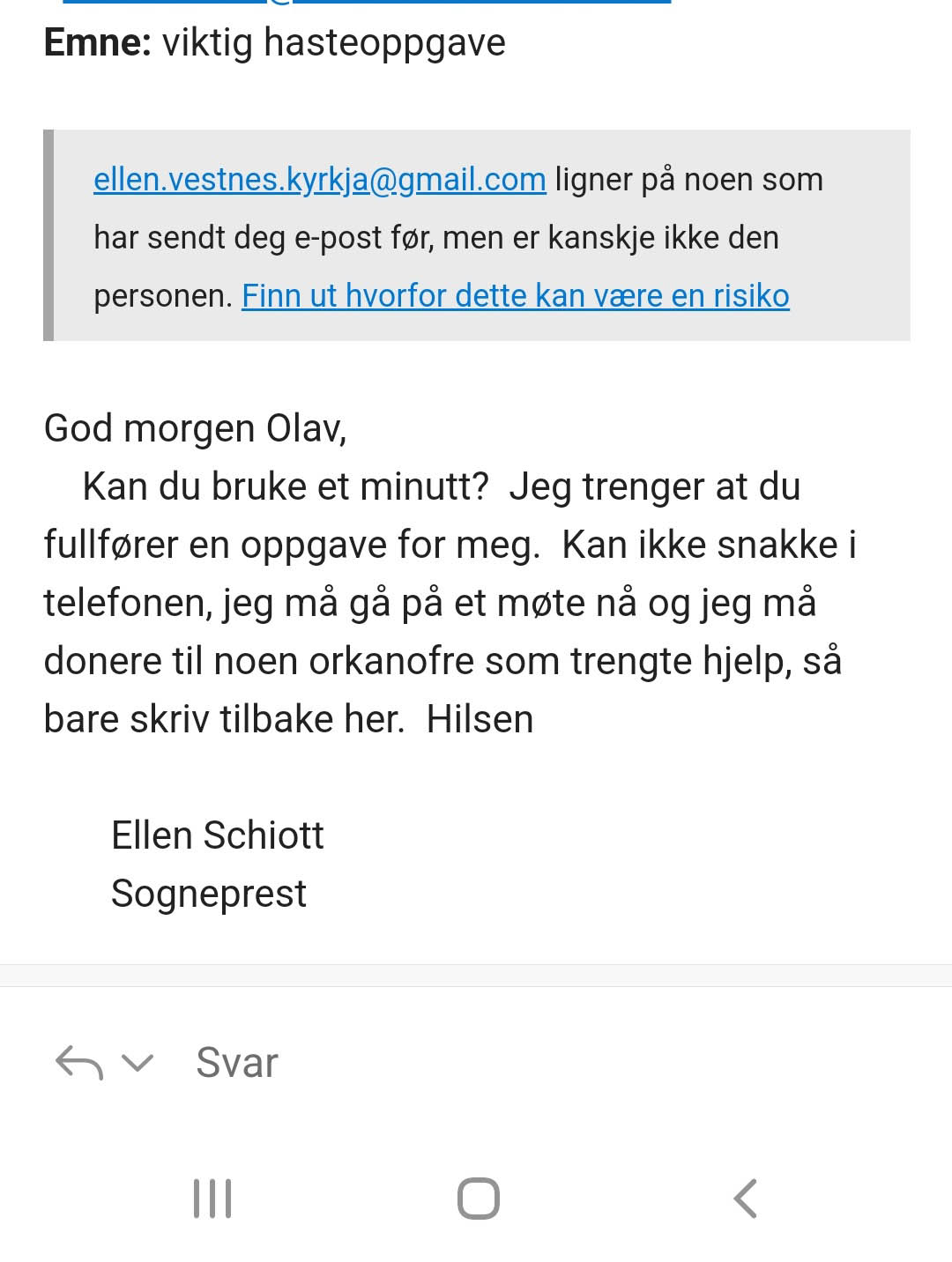Click the divider line above the reply bar
The width and height of the screenshot is (952, 1262).
[x=476, y=986]
